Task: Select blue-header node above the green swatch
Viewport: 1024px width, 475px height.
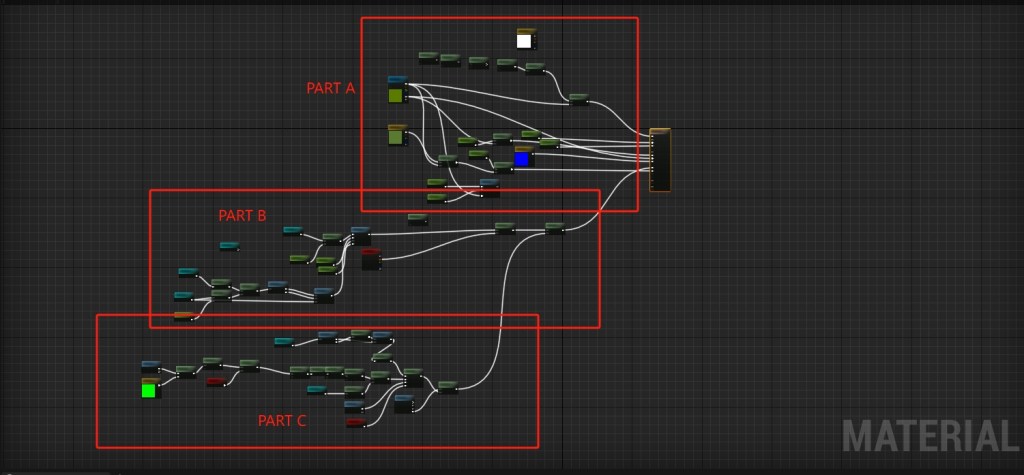Action: (x=150, y=366)
